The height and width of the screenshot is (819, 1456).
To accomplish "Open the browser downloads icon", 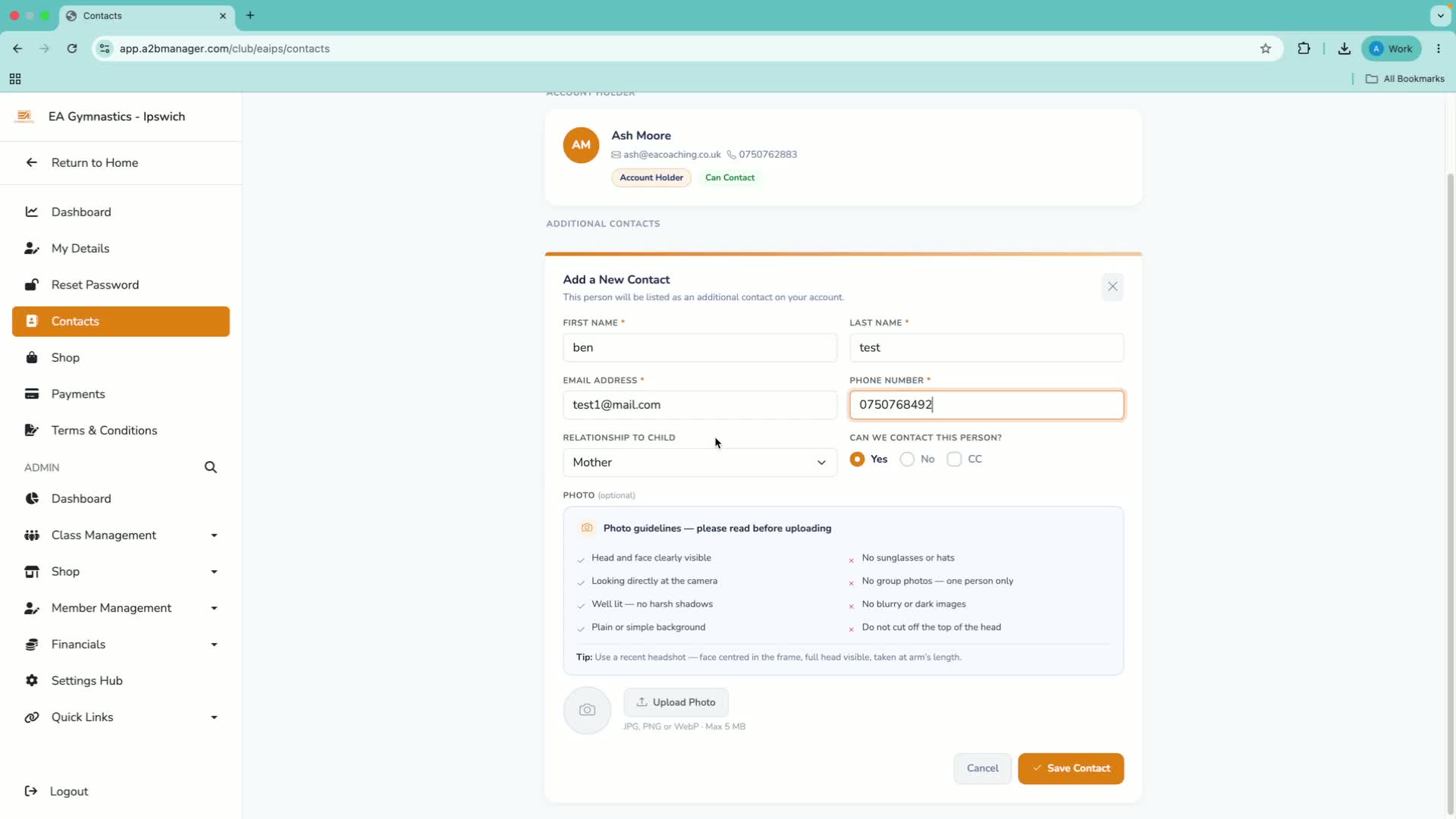I will pos(1344,49).
